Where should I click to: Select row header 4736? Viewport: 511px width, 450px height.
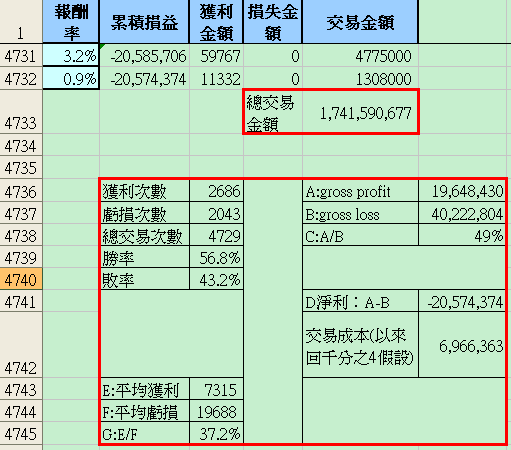click(x=21, y=190)
